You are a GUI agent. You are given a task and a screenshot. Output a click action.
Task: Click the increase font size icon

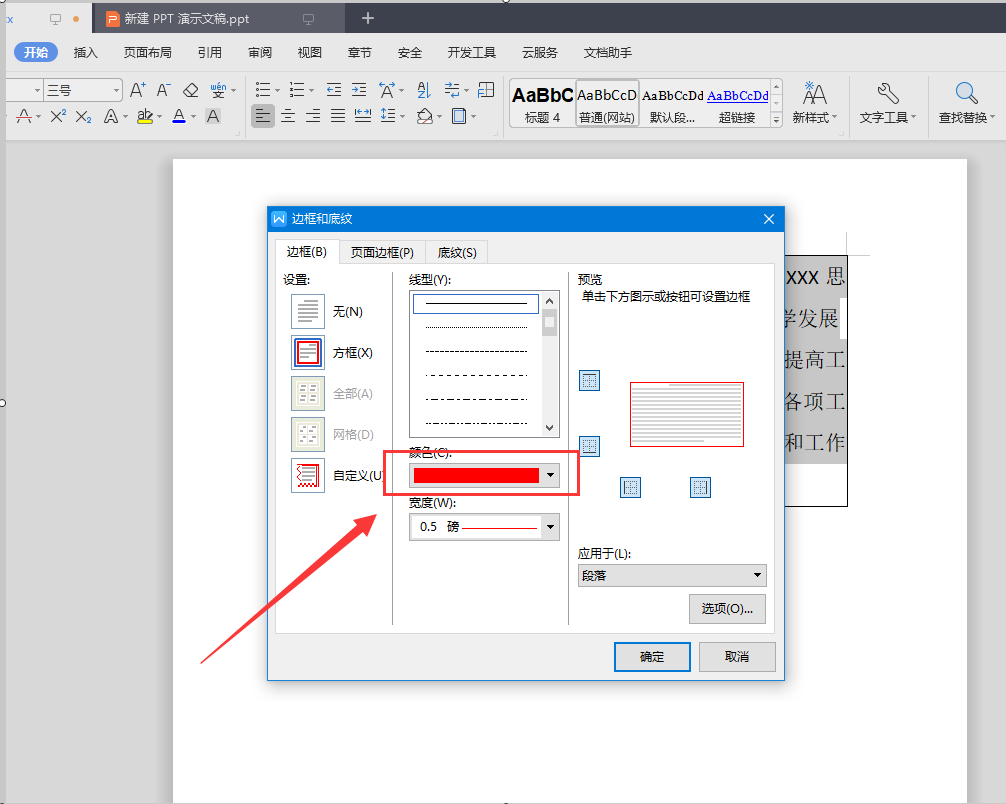[137, 90]
